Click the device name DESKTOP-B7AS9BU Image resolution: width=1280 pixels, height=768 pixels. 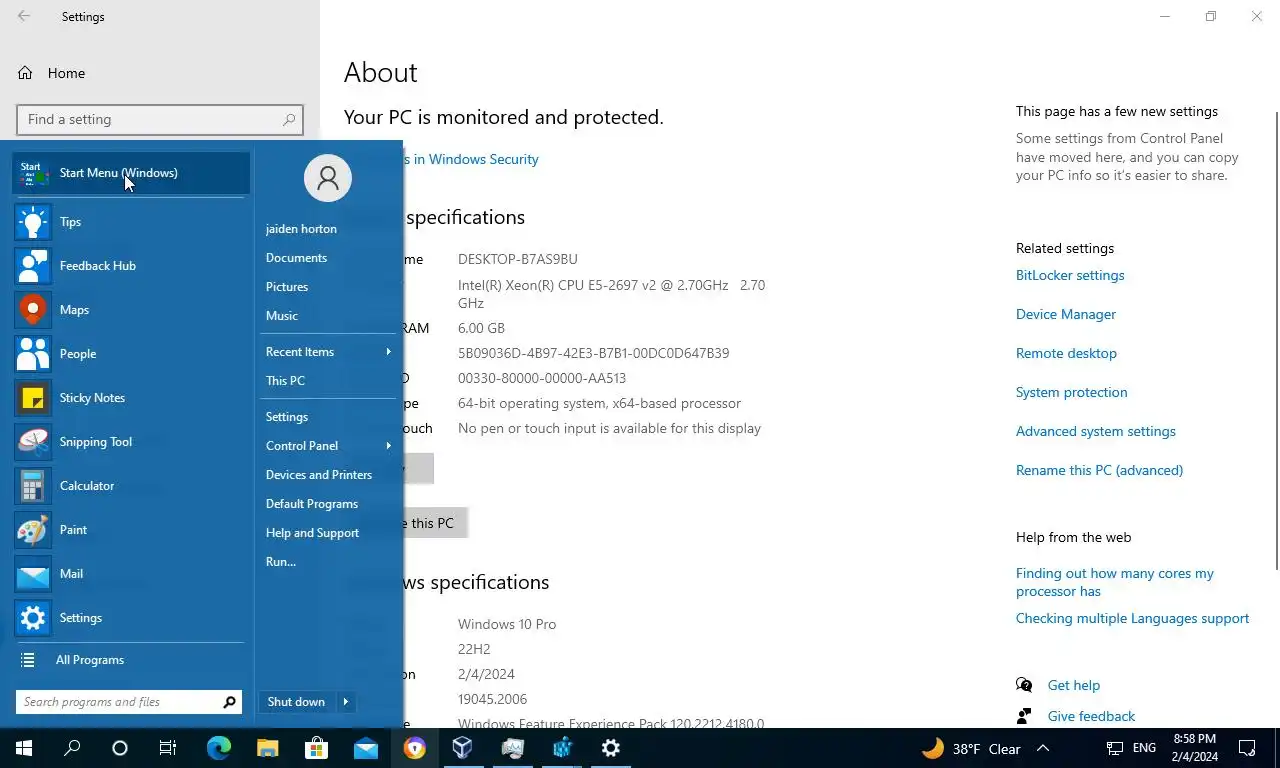coord(518,259)
